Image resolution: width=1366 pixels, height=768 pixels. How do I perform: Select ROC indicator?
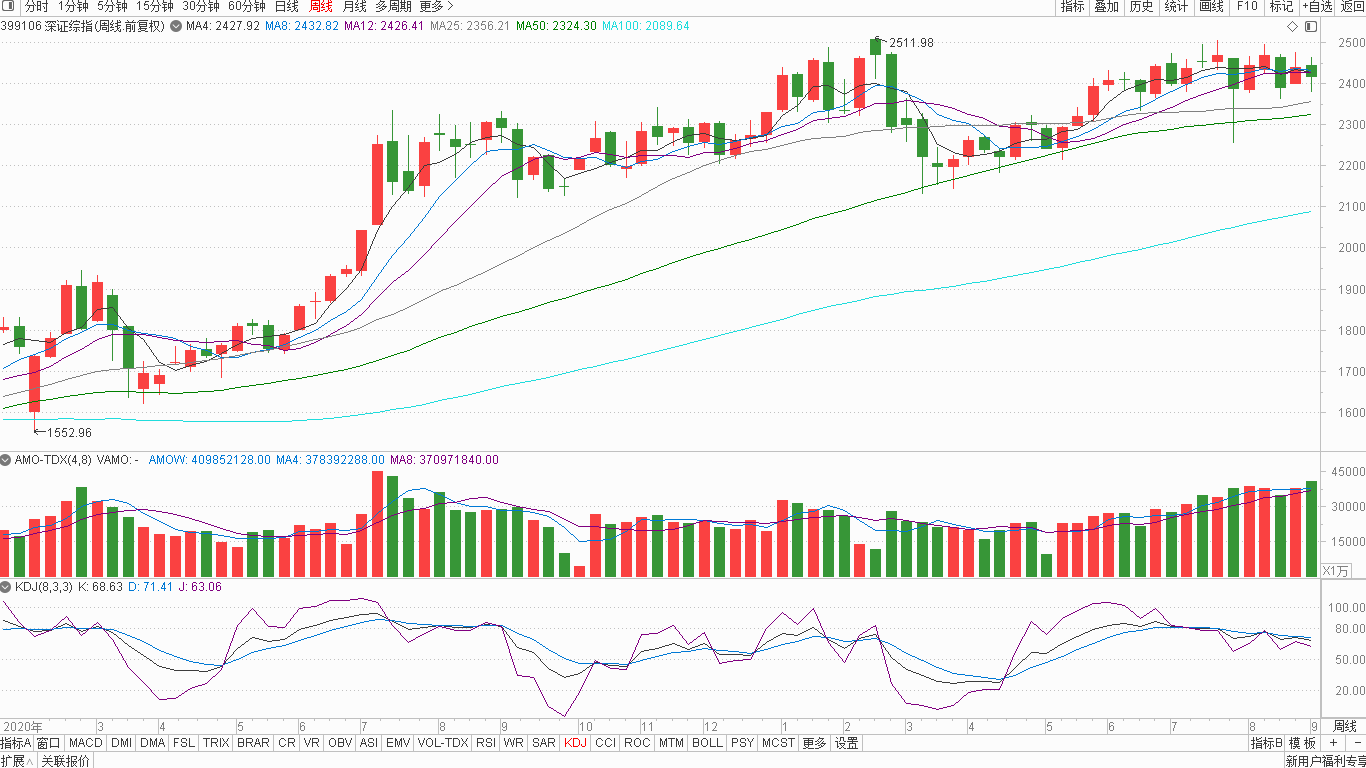tap(637, 743)
